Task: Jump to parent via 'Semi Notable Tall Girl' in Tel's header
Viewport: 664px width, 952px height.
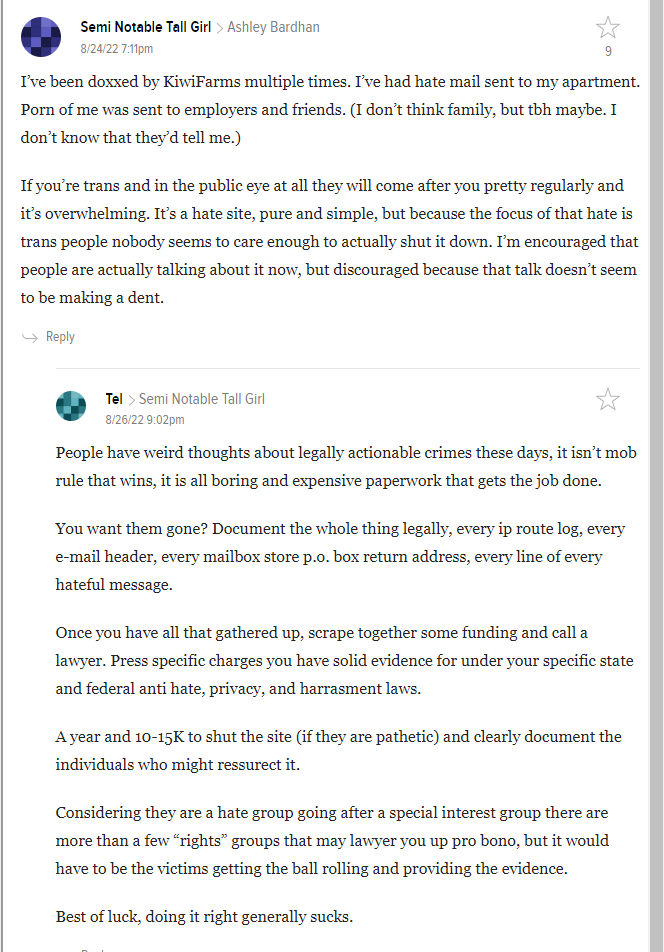Action: pos(202,399)
